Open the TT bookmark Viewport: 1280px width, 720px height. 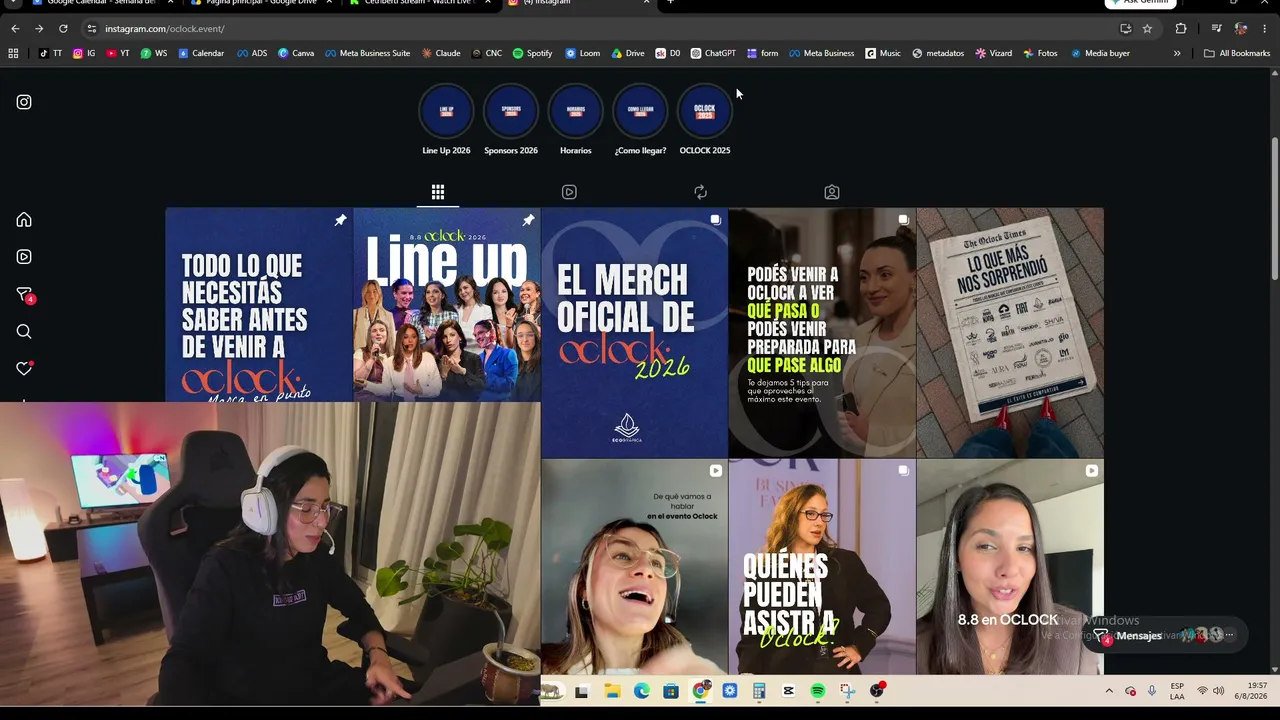tap(50, 53)
